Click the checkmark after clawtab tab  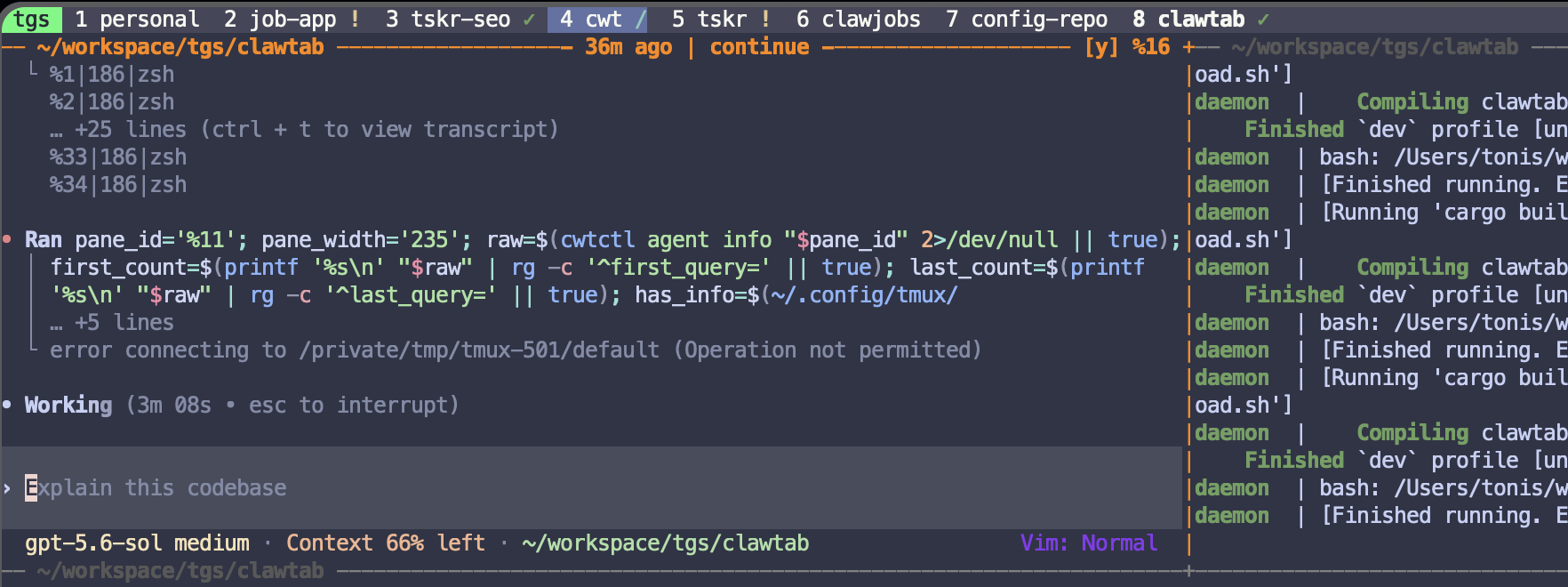tap(1264, 19)
